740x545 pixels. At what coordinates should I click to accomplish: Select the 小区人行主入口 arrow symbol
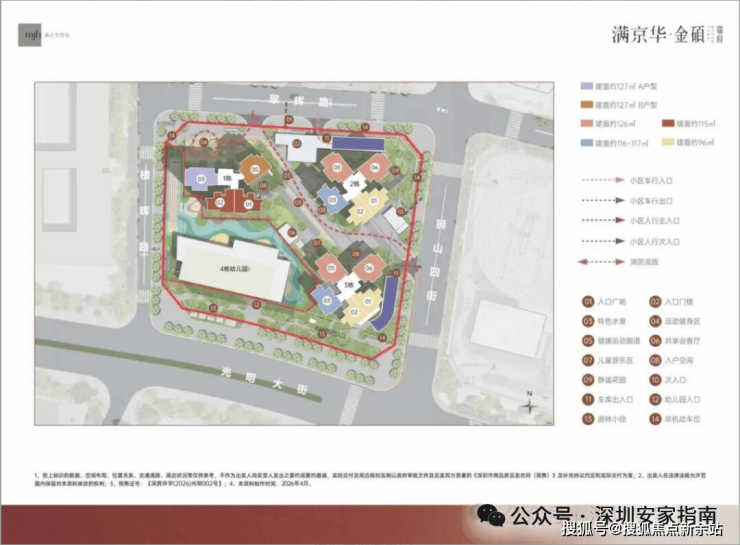(603, 220)
